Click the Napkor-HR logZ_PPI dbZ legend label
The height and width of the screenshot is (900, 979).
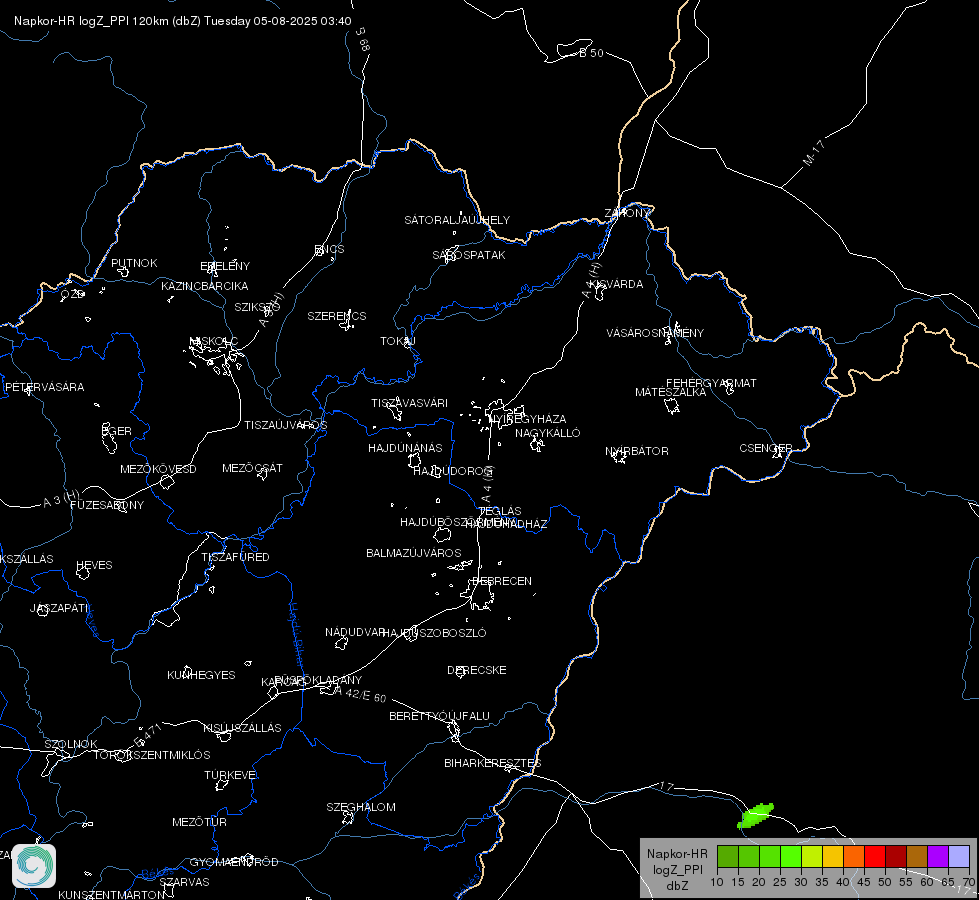point(677,869)
